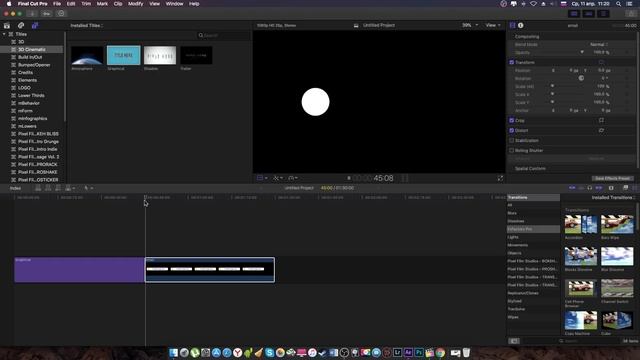The image size is (640, 360).
Task: Open the Installed Titles dropdown
Action: pyautogui.click(x=87, y=25)
